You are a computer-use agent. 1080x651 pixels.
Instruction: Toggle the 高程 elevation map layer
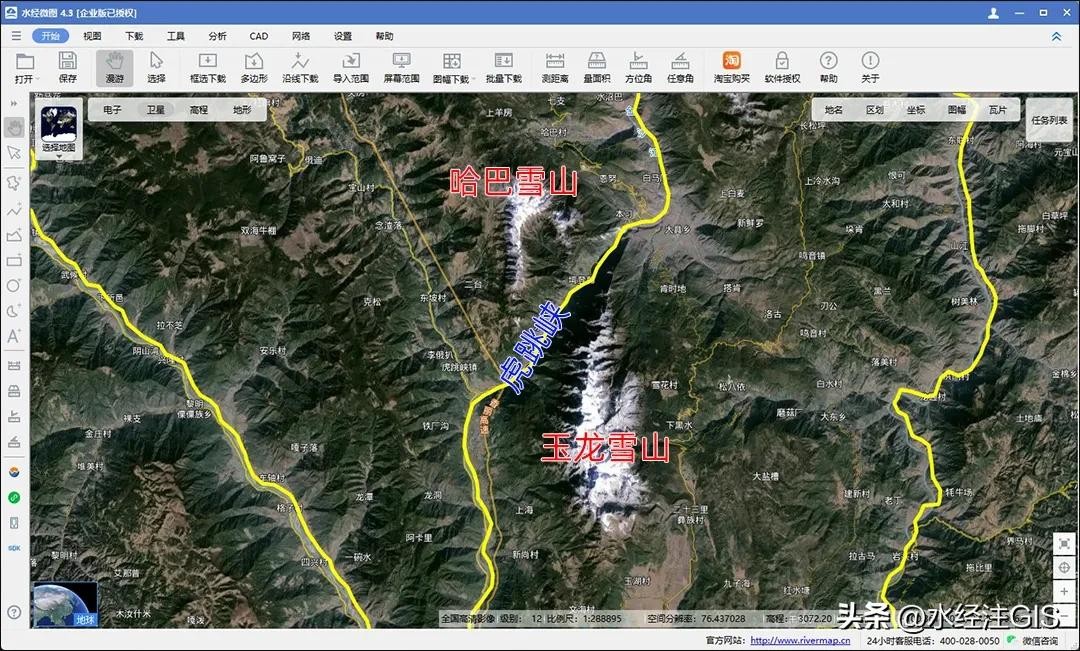[198, 110]
